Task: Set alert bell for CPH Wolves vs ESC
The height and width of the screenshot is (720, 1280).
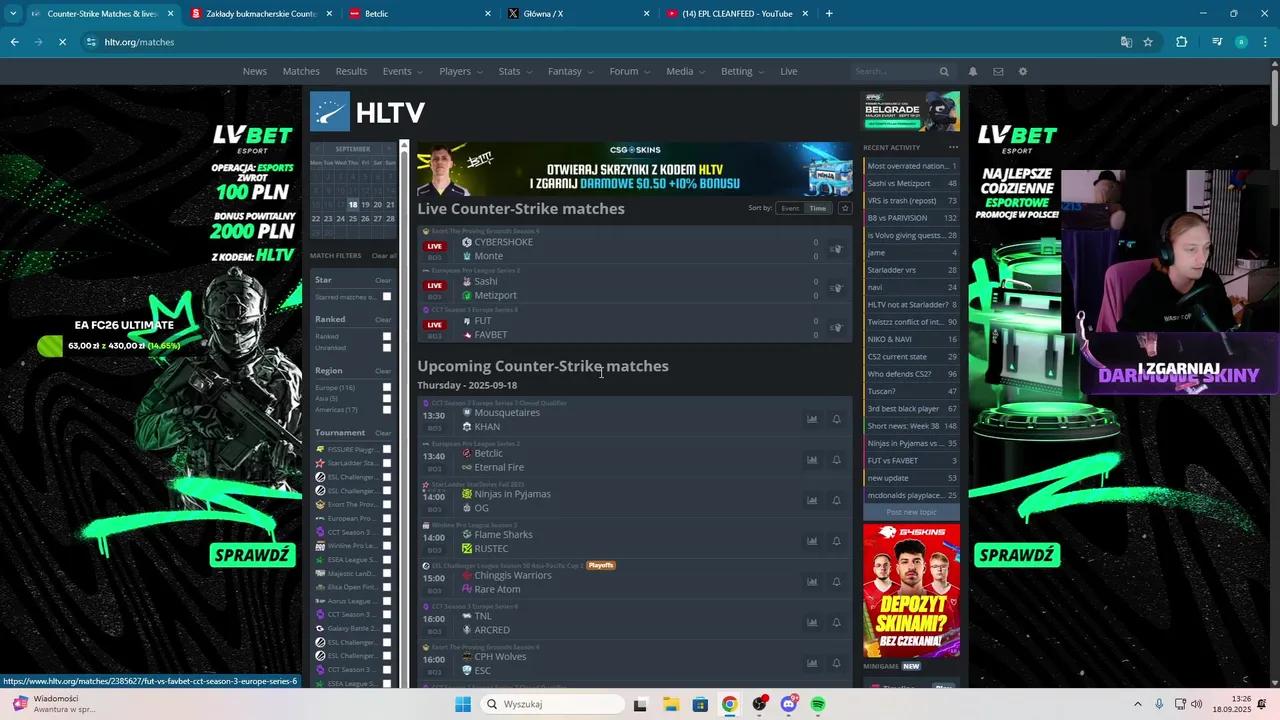Action: (x=837, y=663)
